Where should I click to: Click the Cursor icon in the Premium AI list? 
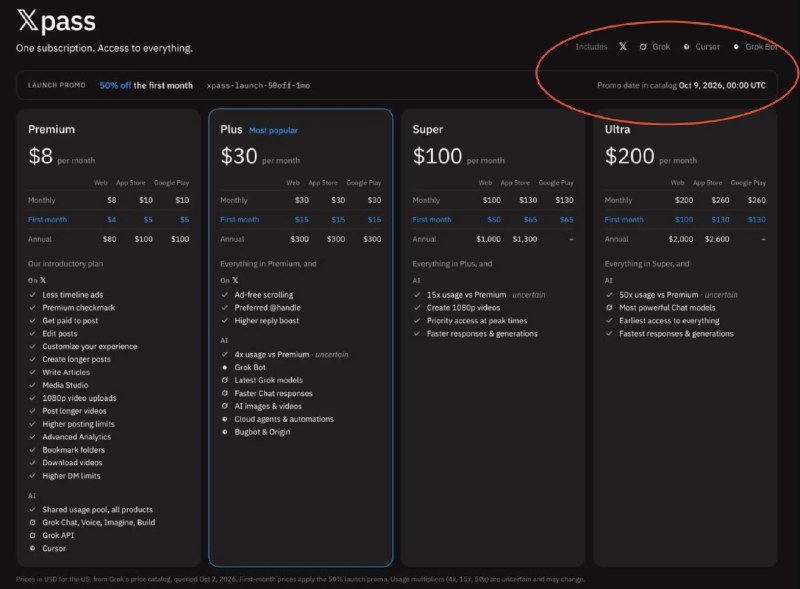32,549
